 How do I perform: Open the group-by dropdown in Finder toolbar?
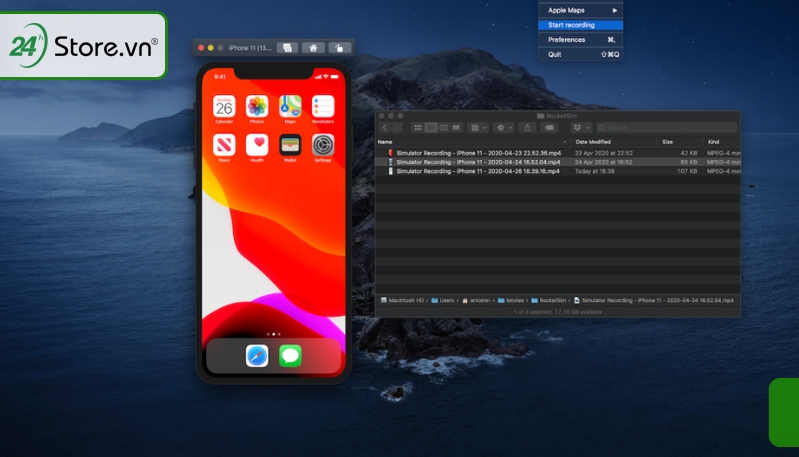pos(478,127)
